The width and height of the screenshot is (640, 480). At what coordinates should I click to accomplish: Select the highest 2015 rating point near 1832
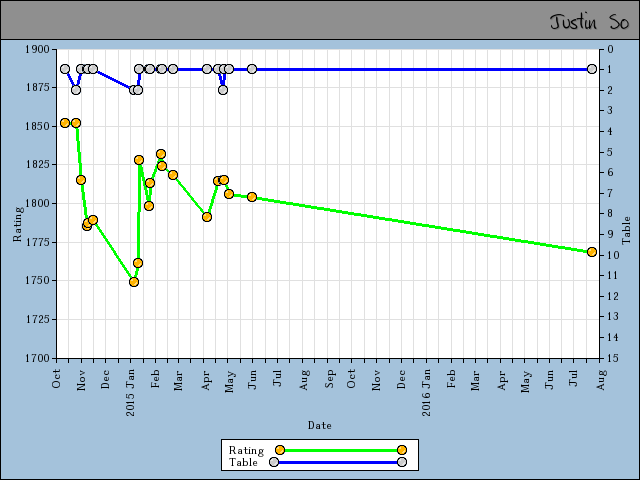161,154
